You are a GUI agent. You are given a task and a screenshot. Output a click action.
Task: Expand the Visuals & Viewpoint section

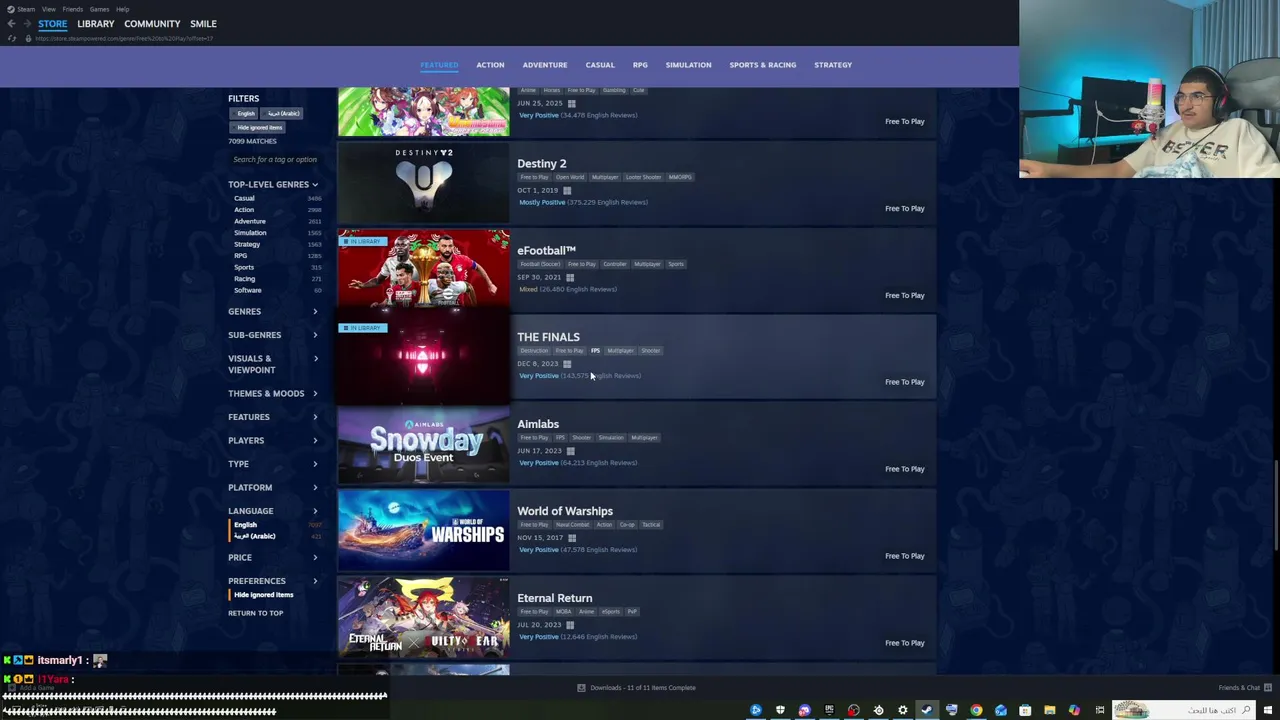pyautogui.click(x=273, y=364)
